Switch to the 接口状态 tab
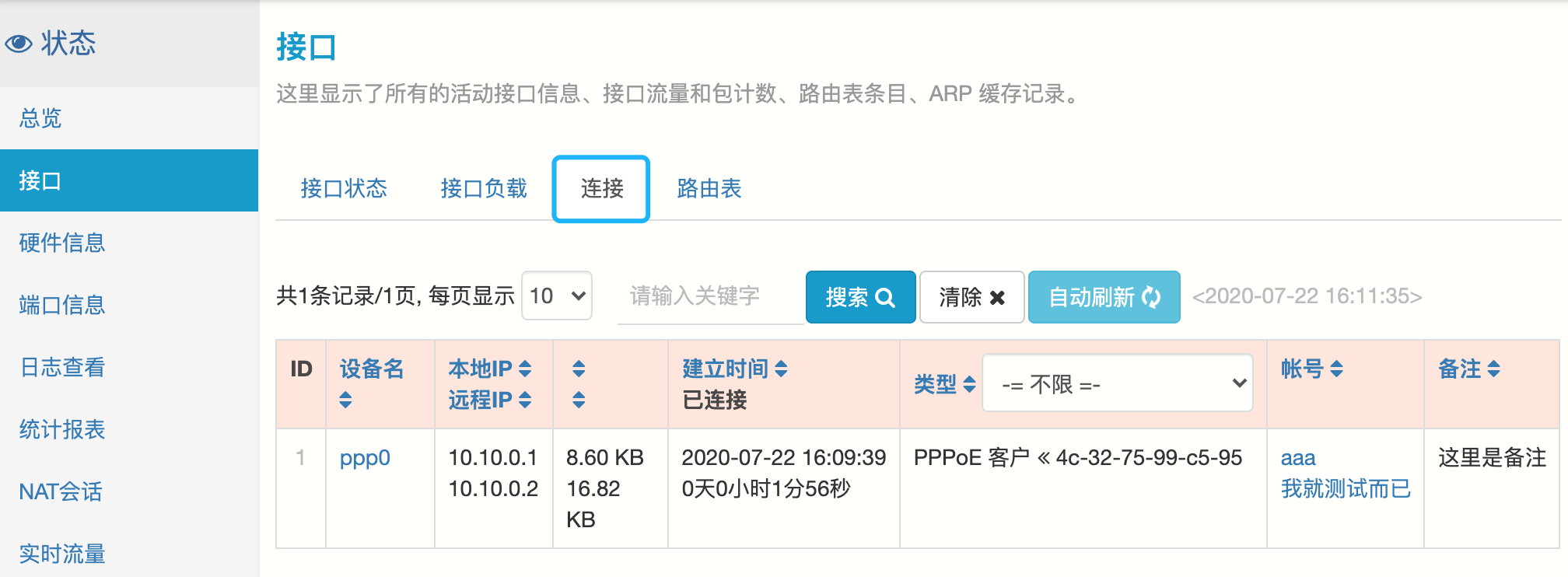1568x577 pixels. point(344,189)
